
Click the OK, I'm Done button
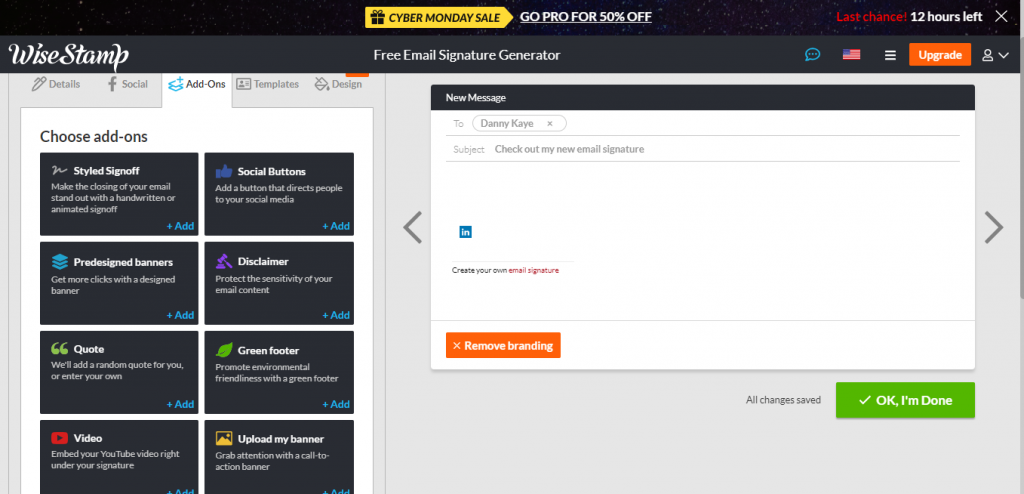(905, 400)
